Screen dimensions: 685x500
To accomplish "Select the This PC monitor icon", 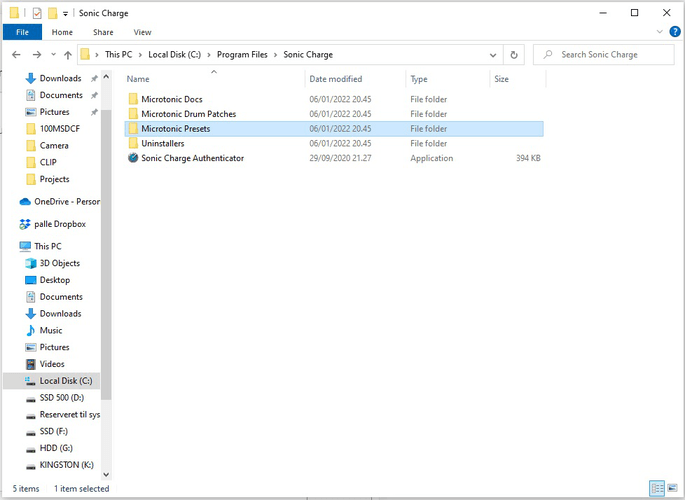I will tap(25, 246).
